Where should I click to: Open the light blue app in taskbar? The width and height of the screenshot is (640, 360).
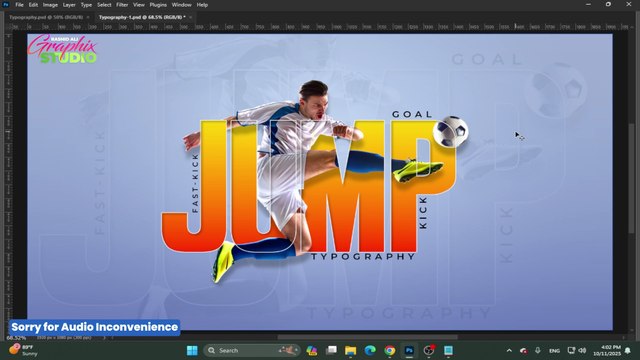coord(448,350)
